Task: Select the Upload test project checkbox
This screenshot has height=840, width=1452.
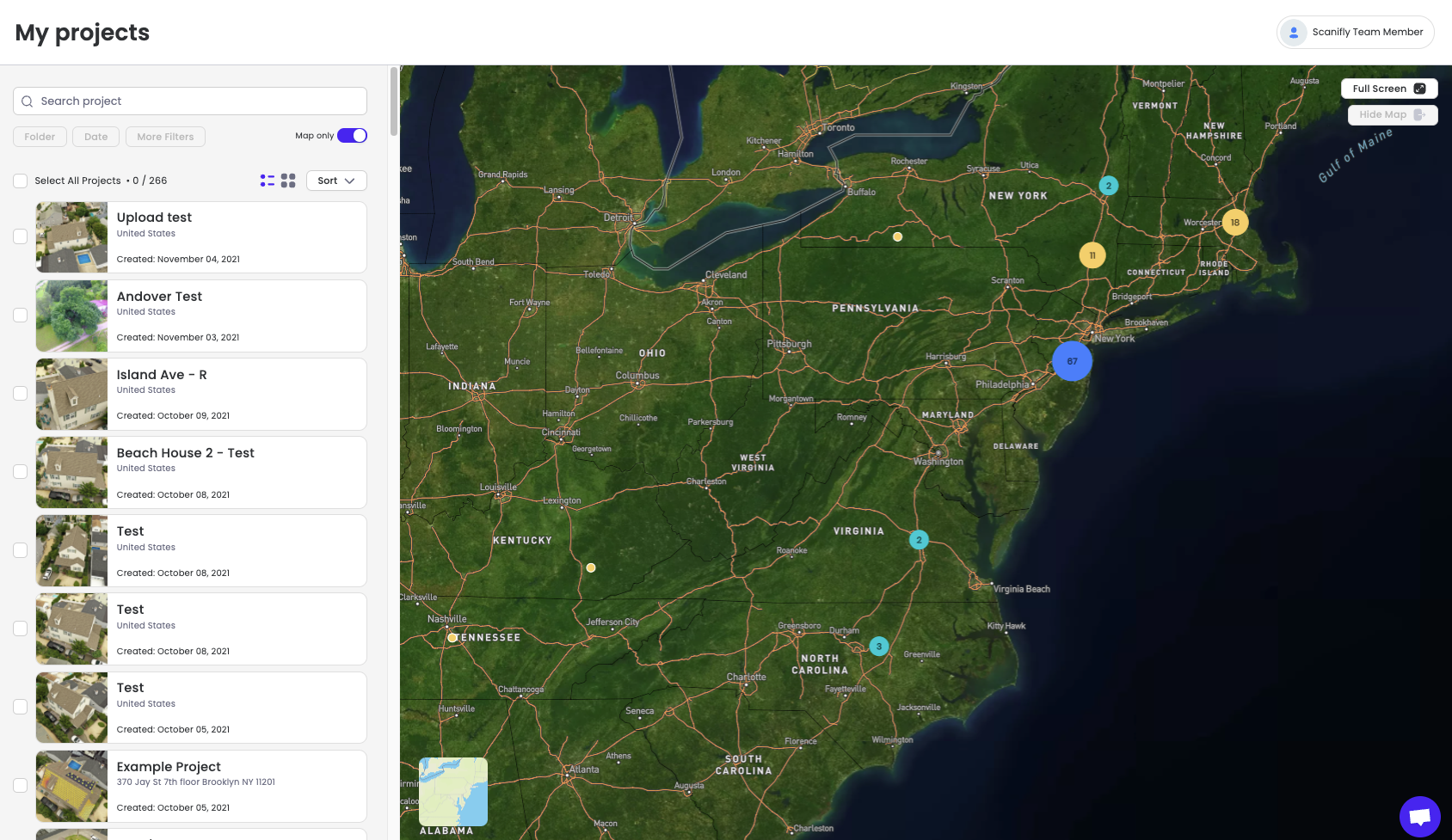Action: click(x=20, y=236)
